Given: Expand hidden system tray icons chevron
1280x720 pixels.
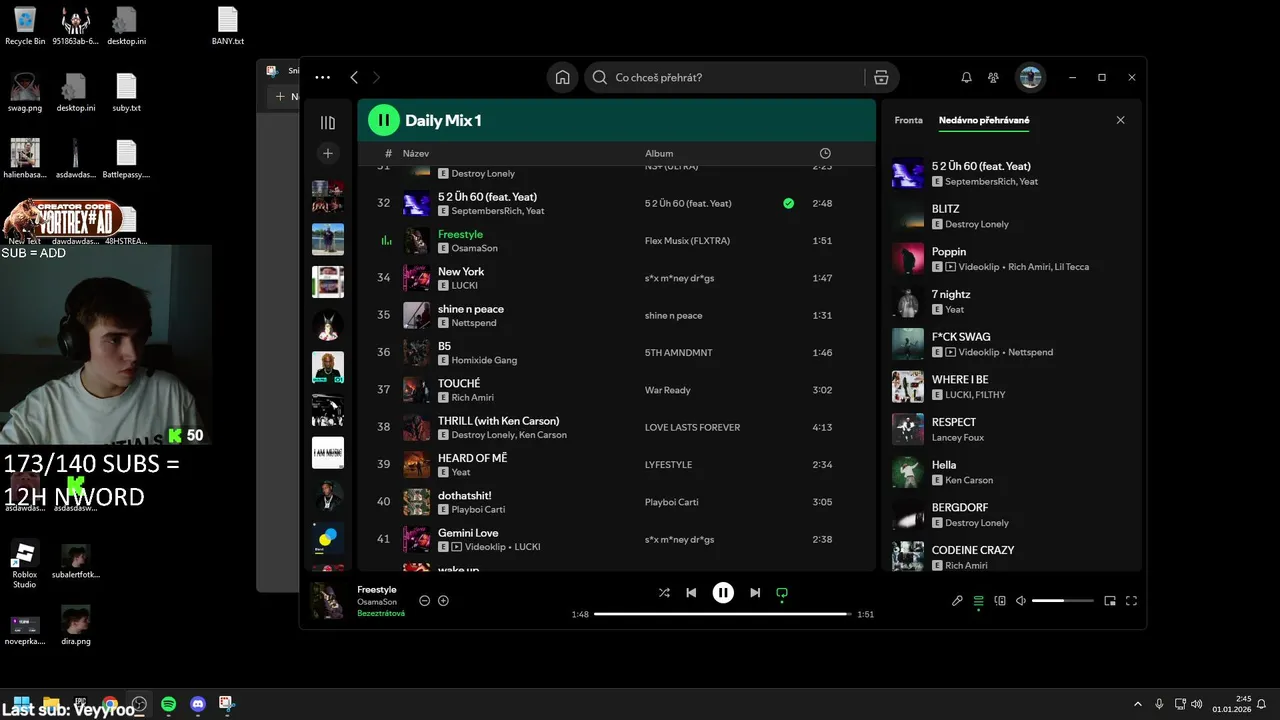Looking at the screenshot, I should 1137,704.
